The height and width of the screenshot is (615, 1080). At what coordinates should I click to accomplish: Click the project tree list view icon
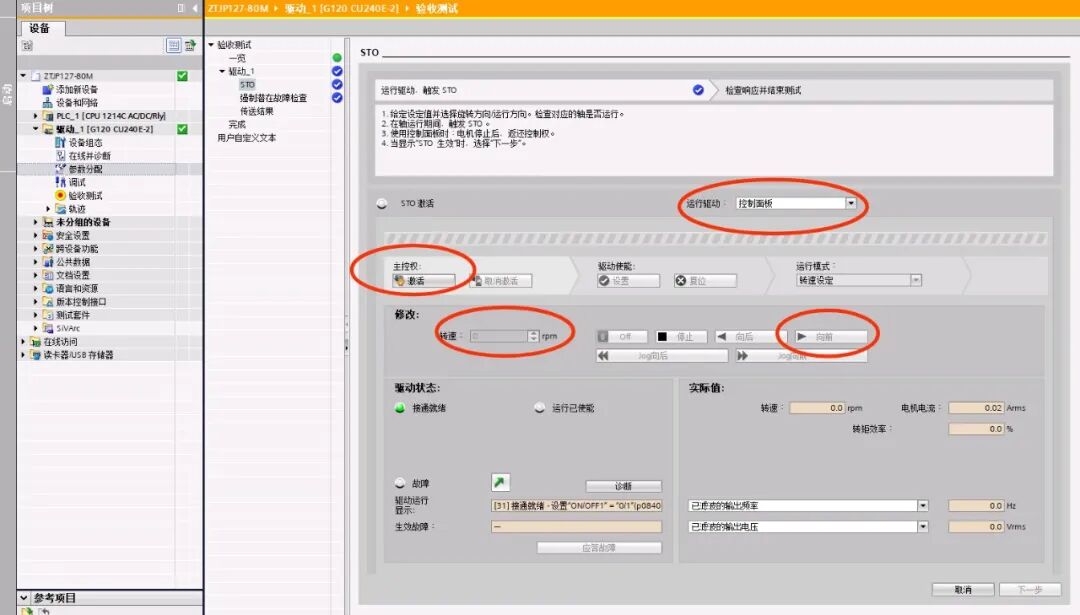pyautogui.click(x=174, y=45)
